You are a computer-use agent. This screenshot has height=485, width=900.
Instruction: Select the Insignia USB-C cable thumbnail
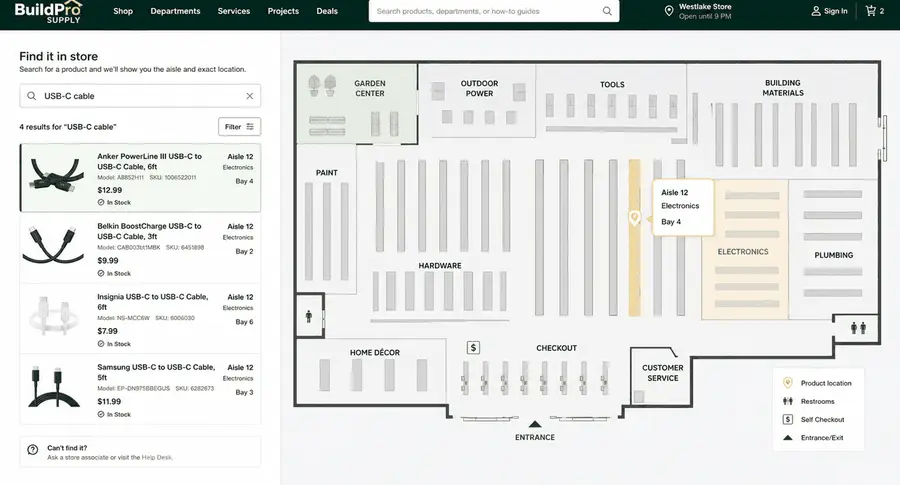point(52,315)
